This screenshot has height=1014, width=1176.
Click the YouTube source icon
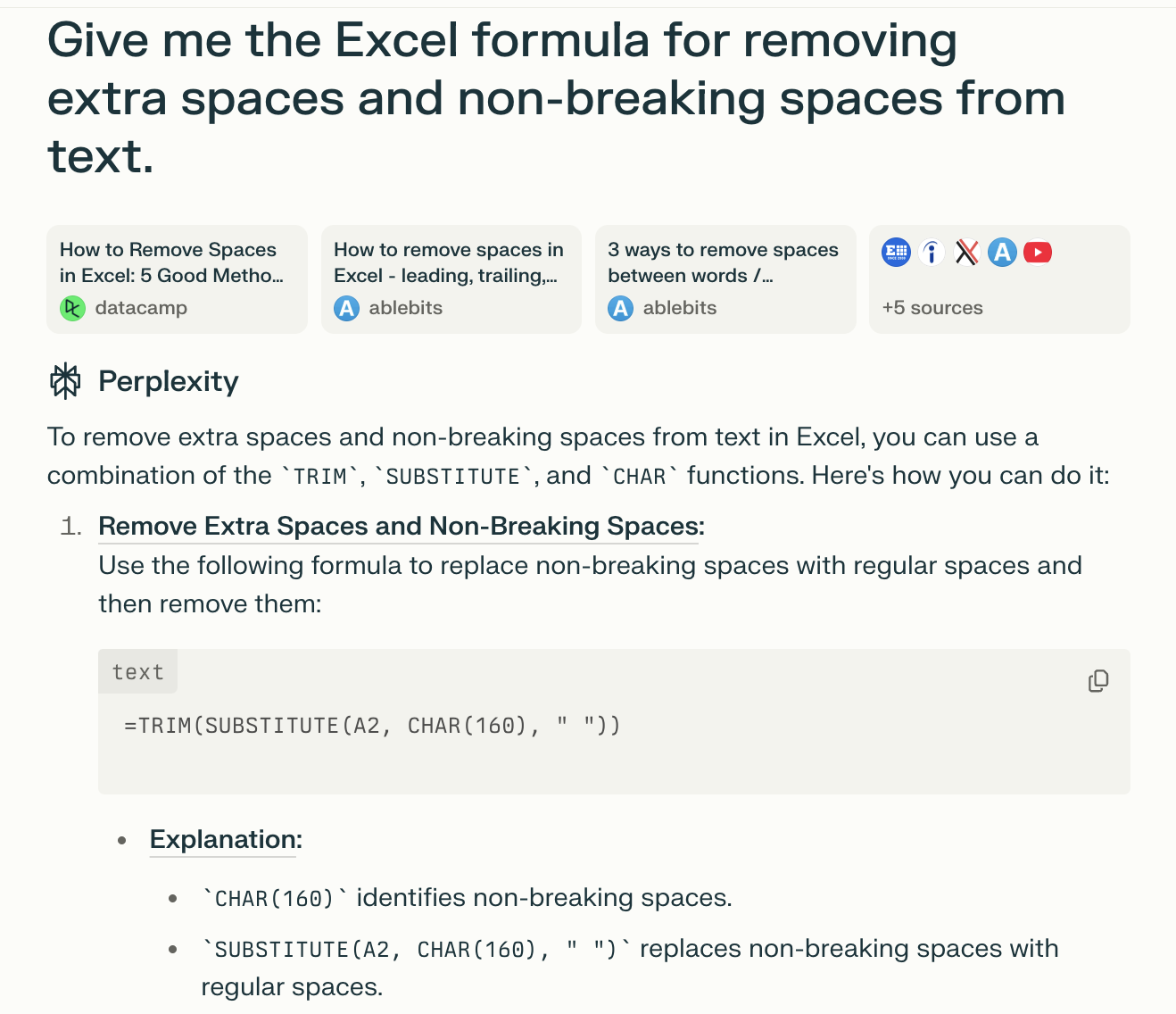click(x=1038, y=253)
